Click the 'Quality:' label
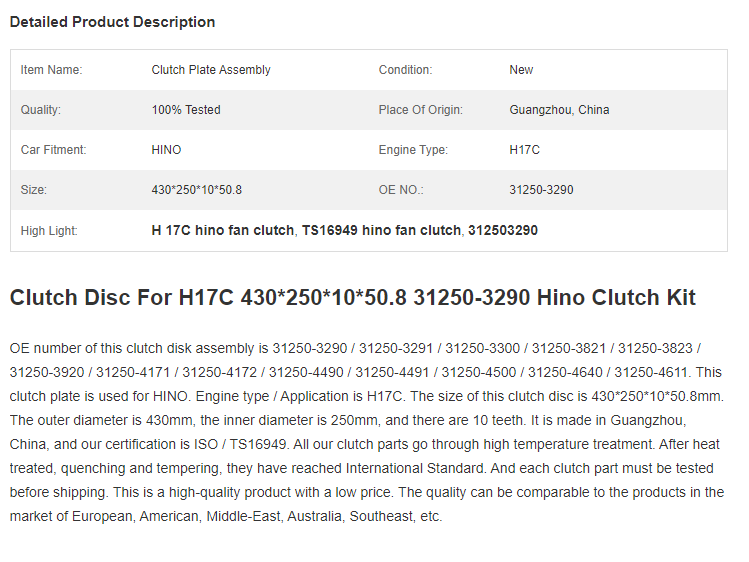This screenshot has height=562, width=749. tap(41, 110)
